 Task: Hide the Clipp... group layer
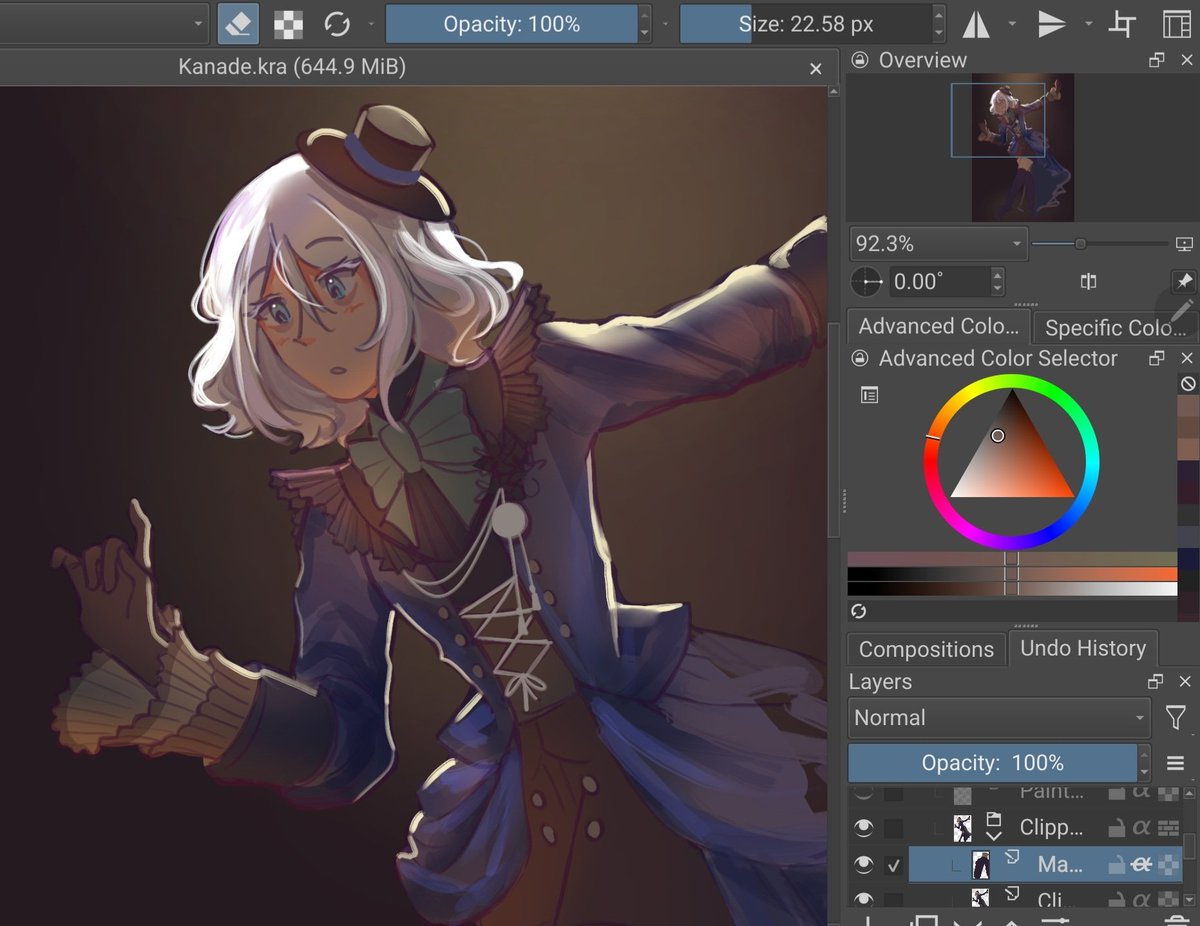coord(864,828)
